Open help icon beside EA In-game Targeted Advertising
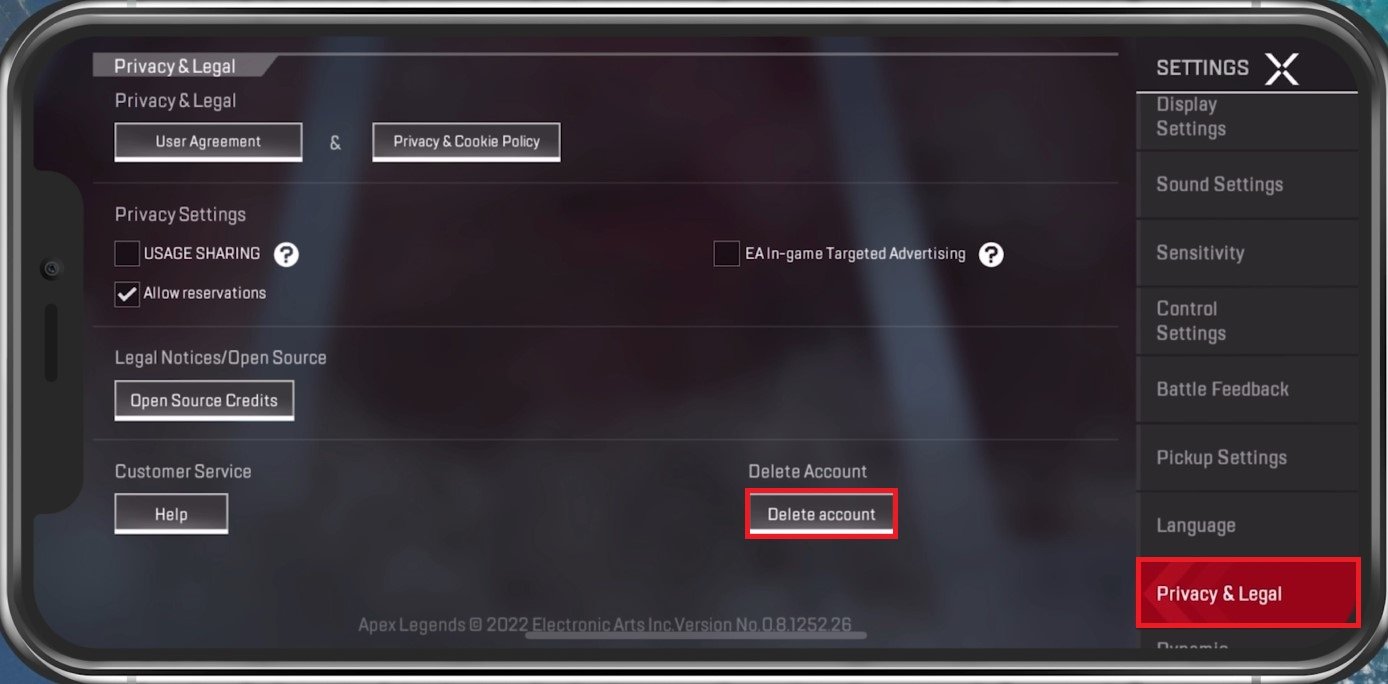 tap(991, 254)
